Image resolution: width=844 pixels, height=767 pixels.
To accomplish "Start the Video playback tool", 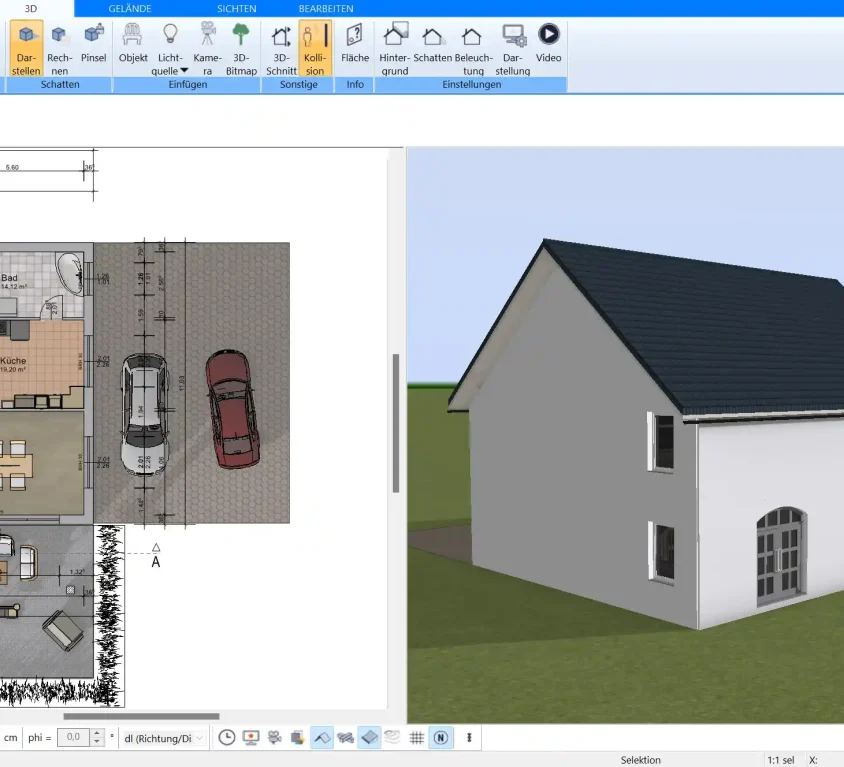I will 548,43.
